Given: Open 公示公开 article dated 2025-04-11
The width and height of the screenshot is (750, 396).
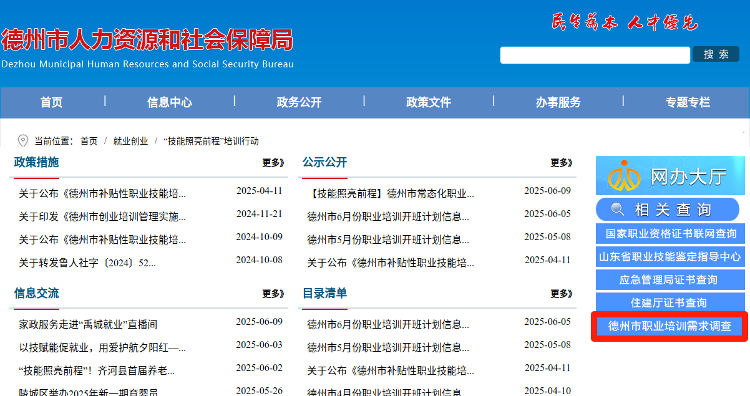Looking at the screenshot, I should [391, 263].
